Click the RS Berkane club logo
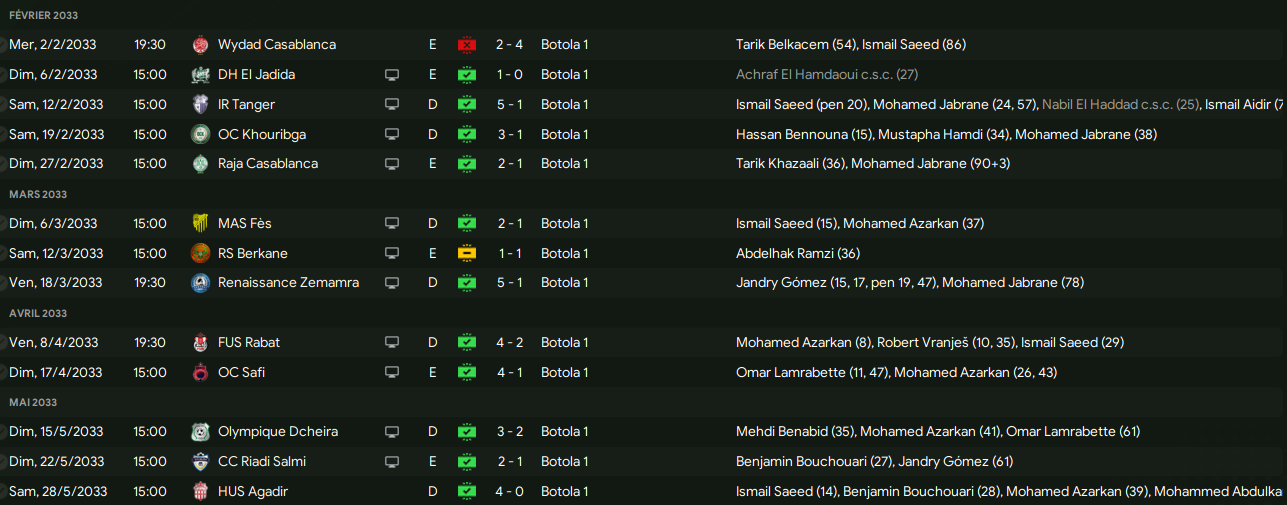1287x505 pixels. [x=200, y=253]
